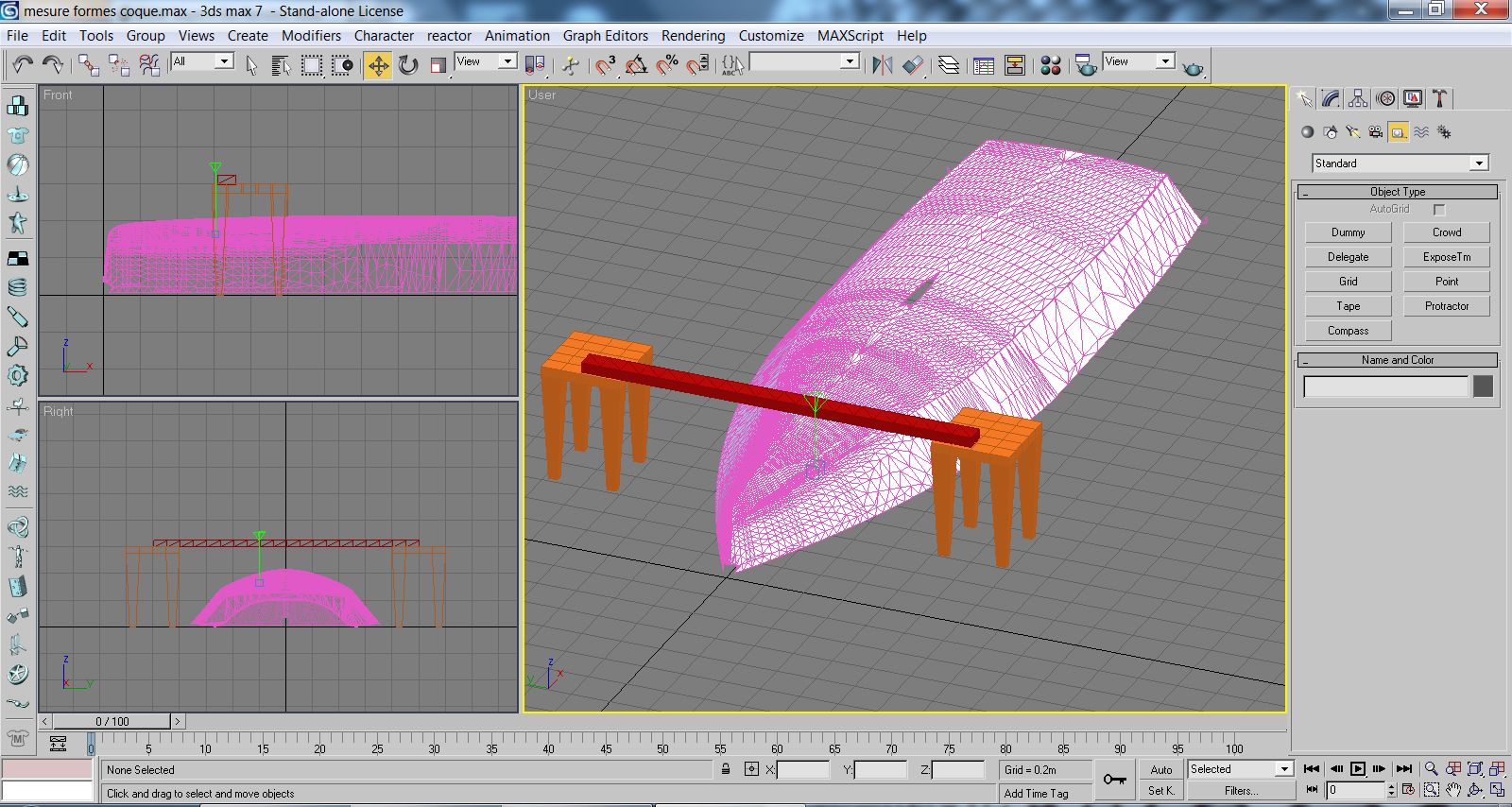Toggle the Window/Crossing selection icon

point(343,64)
